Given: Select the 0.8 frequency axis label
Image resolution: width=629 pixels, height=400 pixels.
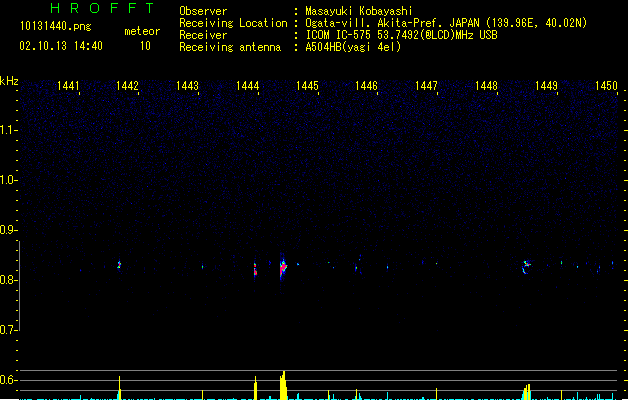Looking at the screenshot, I should 8,280.
